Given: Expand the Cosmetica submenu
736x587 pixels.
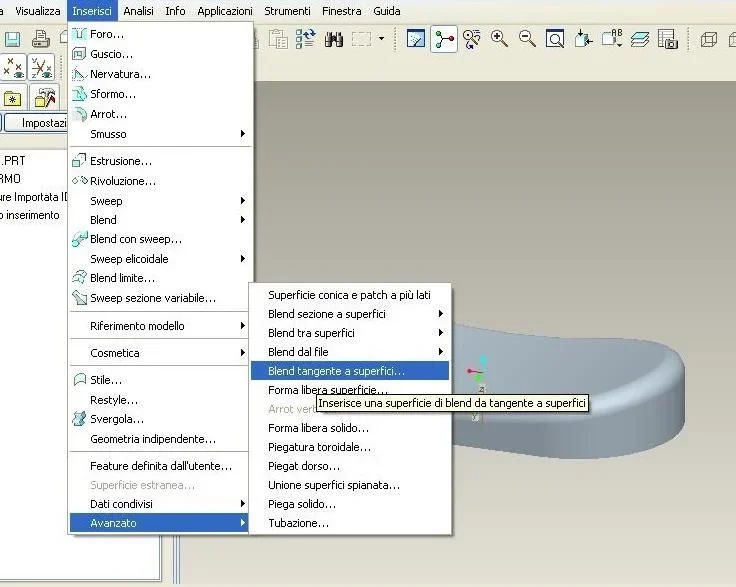Looking at the screenshot, I should 160,353.
